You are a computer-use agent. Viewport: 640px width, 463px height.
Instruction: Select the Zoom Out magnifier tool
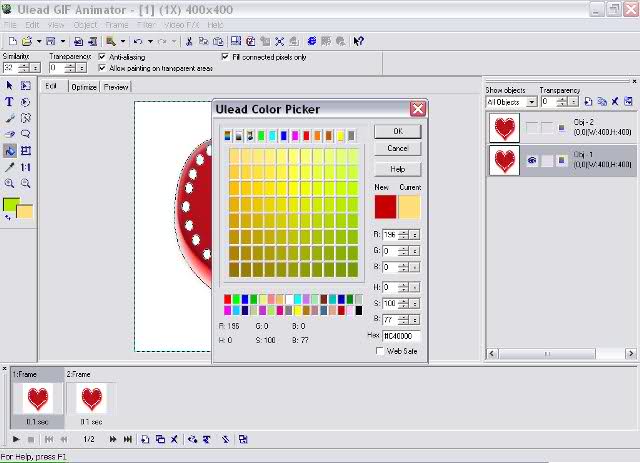26,183
